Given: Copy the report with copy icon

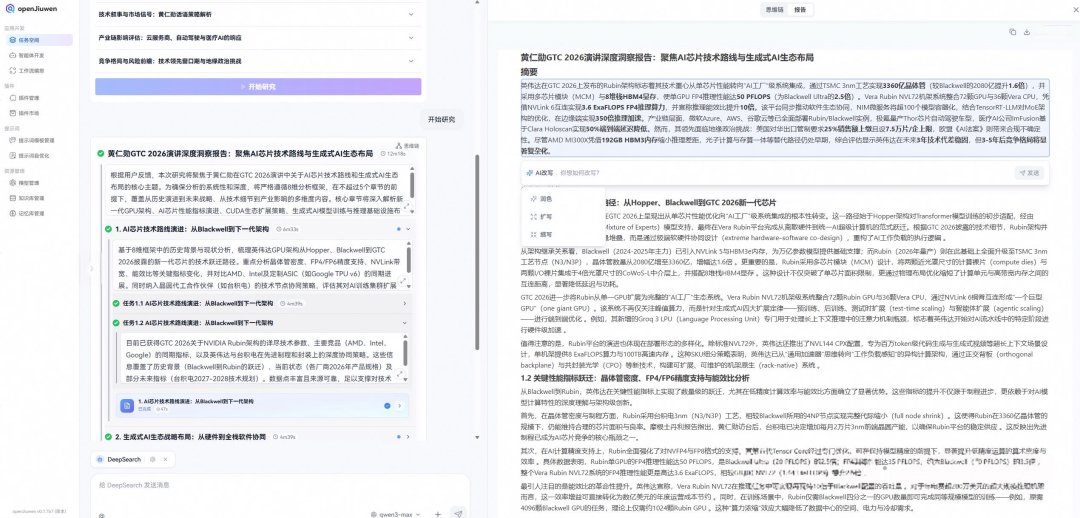Looking at the screenshot, I should (x=1012, y=32).
